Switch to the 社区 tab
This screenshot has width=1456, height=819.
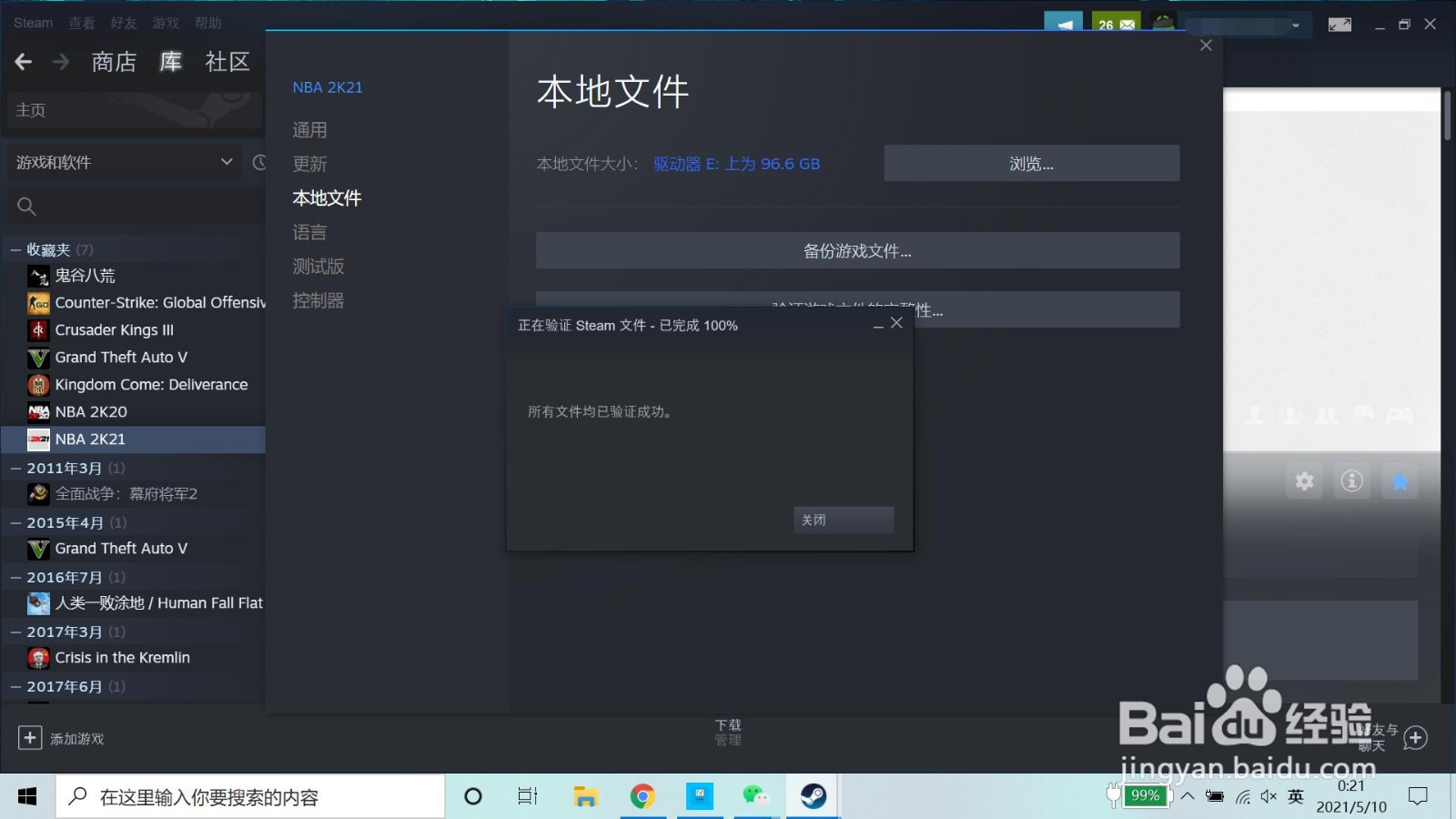227,62
